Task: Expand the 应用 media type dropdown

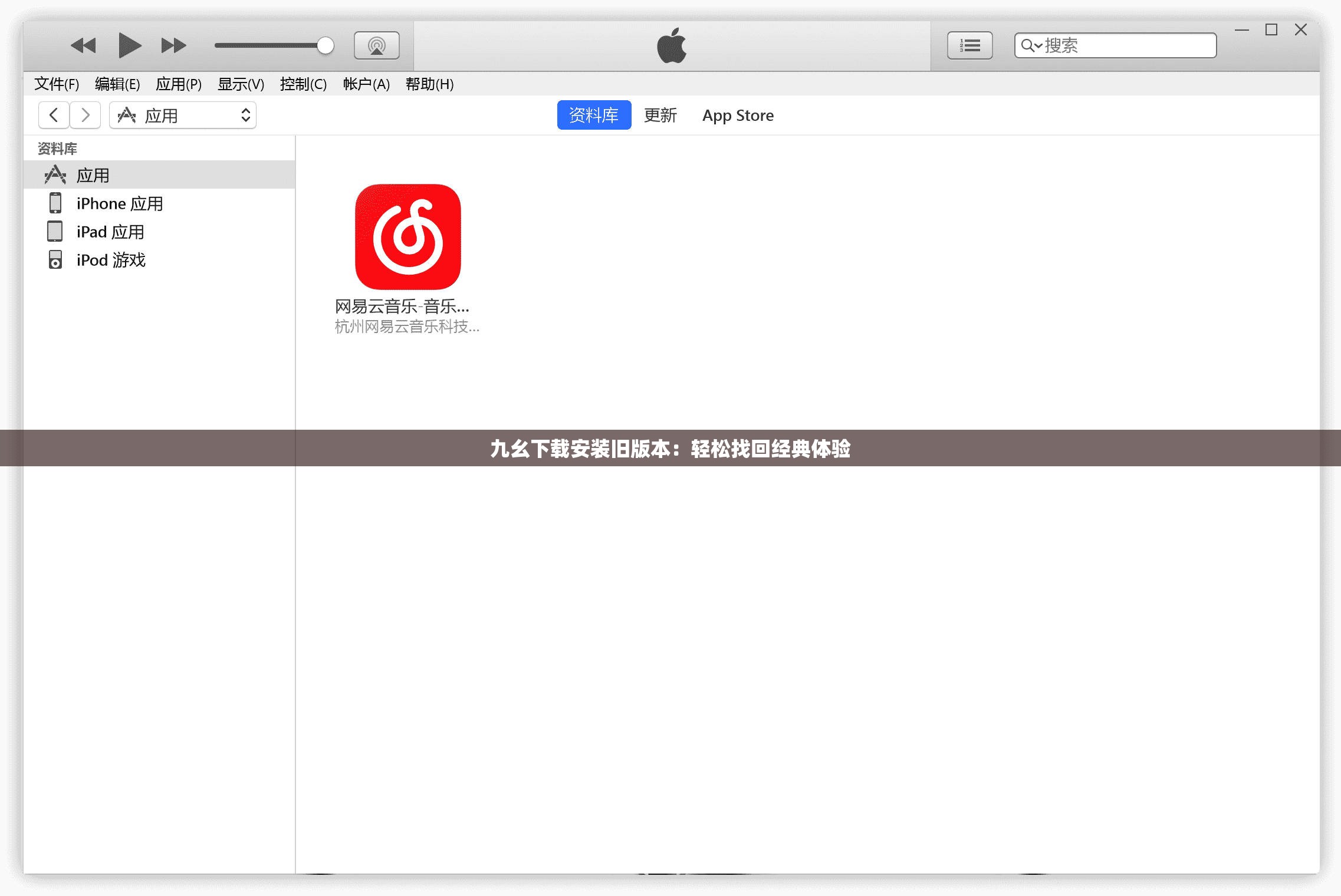Action: tap(183, 115)
